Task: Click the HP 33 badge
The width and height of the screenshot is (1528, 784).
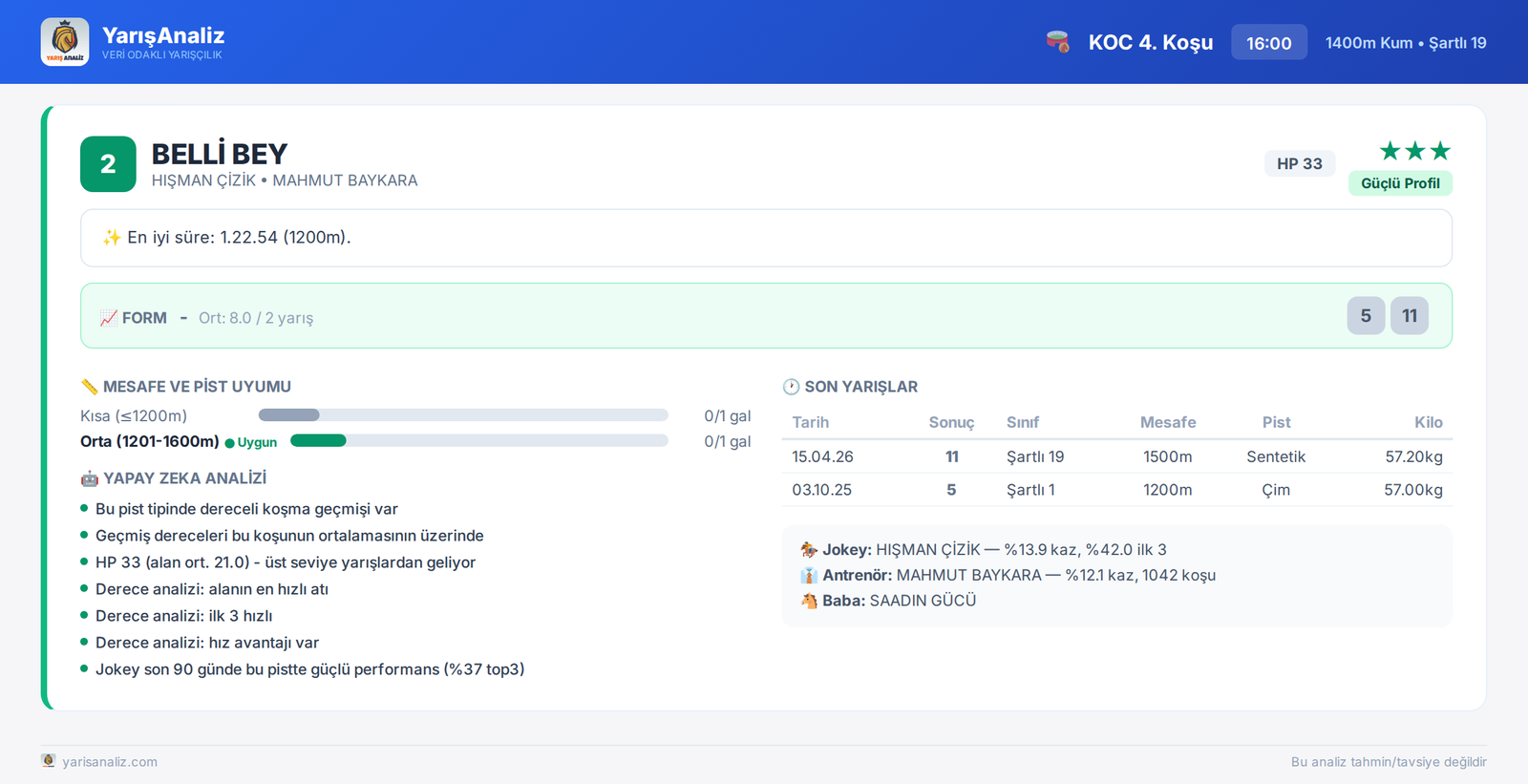Action: click(x=1300, y=164)
